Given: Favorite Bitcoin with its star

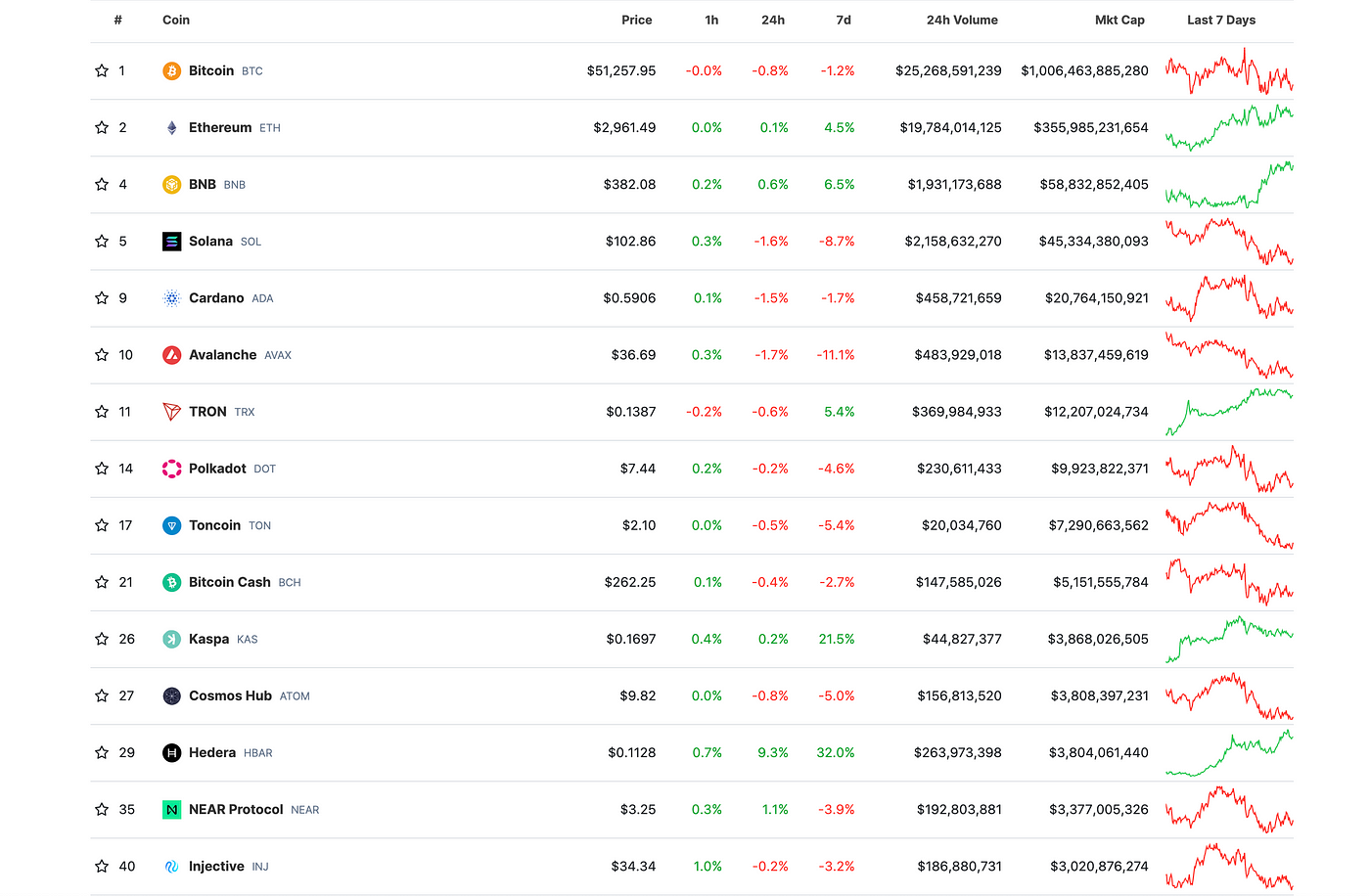Looking at the screenshot, I should (x=102, y=70).
